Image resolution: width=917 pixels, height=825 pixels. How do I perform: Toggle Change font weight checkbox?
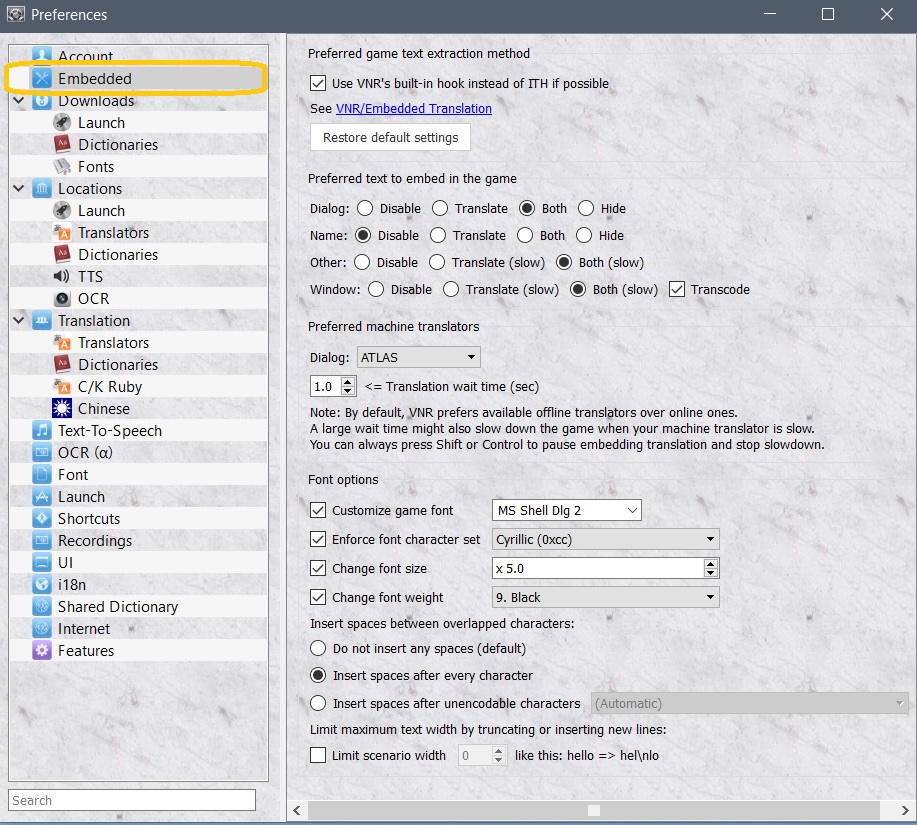[318, 597]
